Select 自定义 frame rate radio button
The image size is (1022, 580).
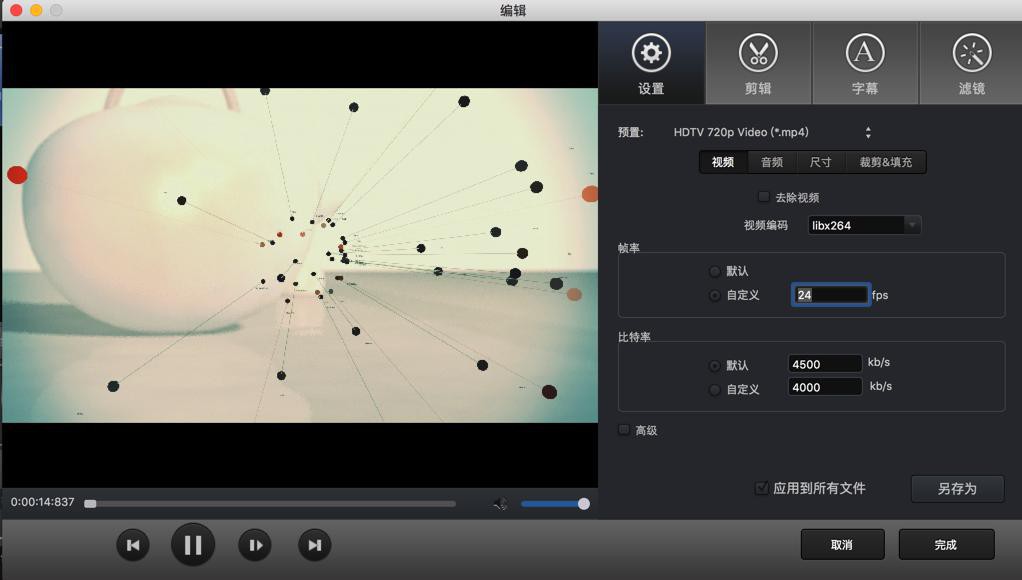715,295
